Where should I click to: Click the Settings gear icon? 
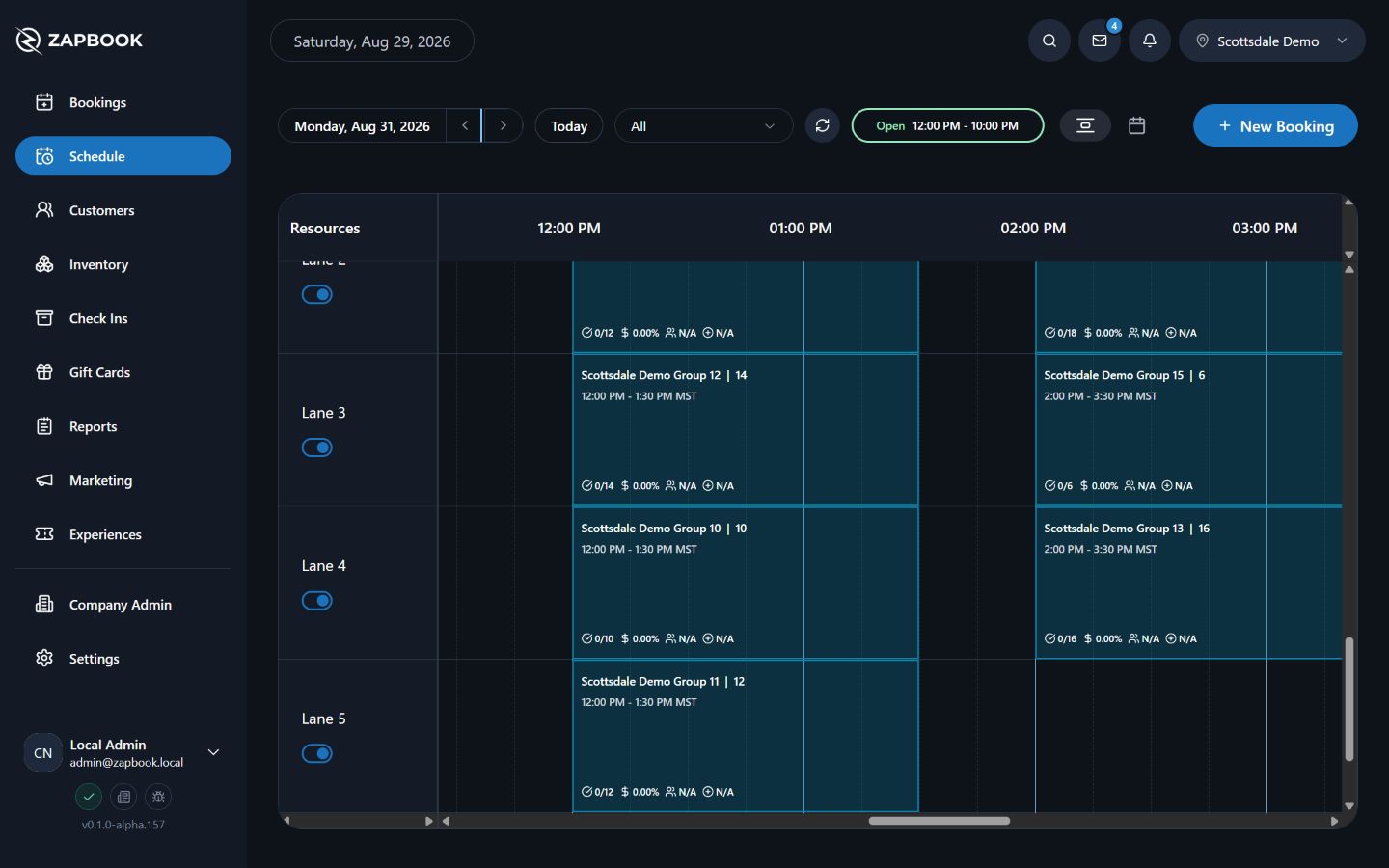[x=44, y=659]
